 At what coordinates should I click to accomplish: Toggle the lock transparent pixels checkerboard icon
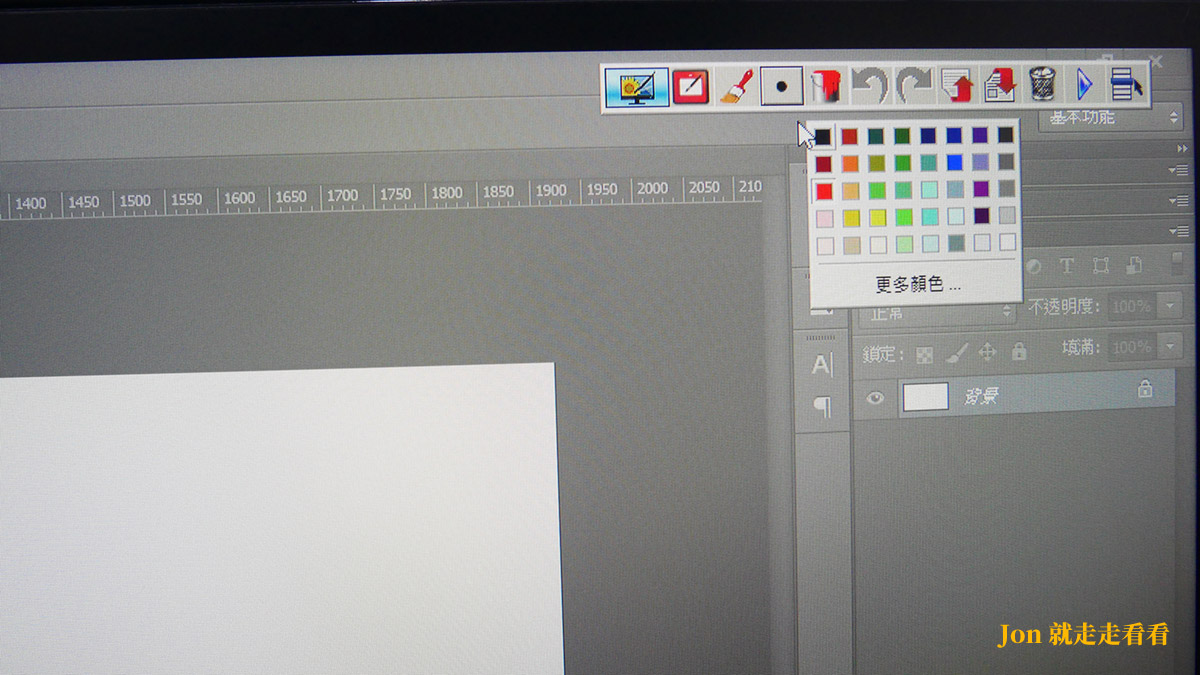925,354
